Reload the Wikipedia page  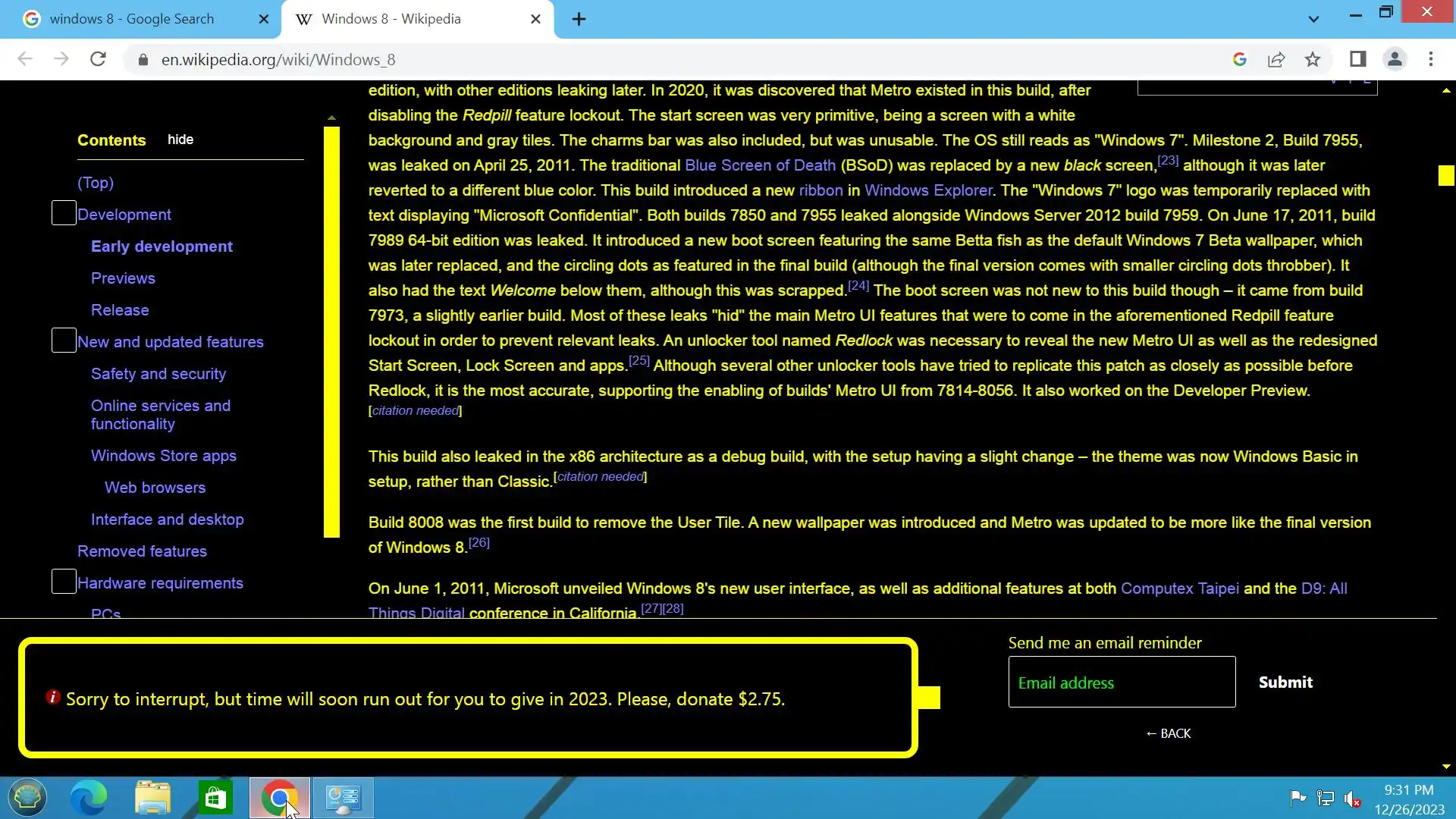click(98, 59)
